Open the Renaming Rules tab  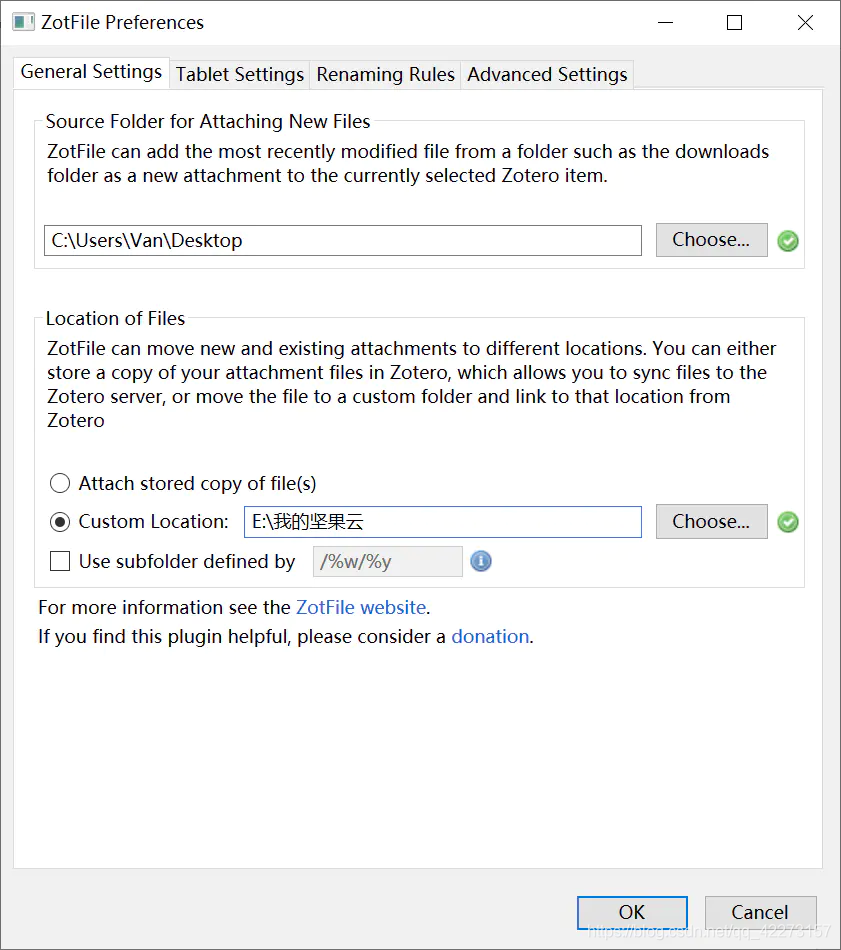pyautogui.click(x=385, y=75)
